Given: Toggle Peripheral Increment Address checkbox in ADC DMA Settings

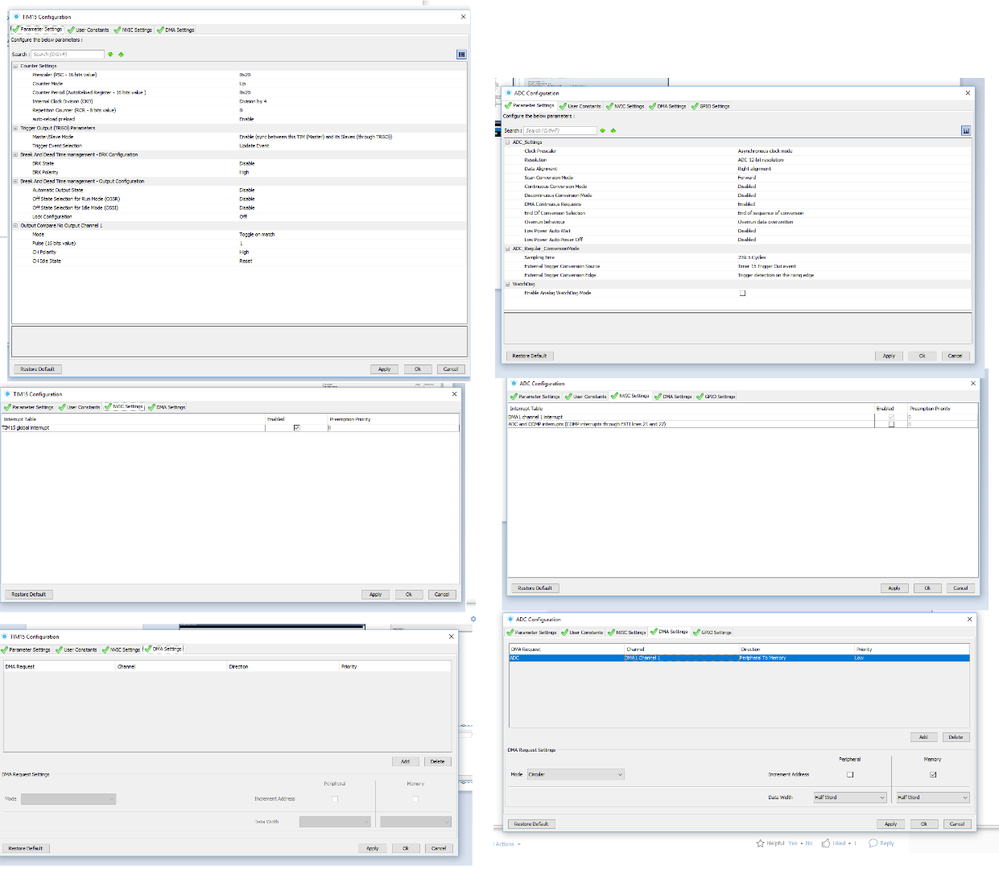Looking at the screenshot, I should 850,775.
